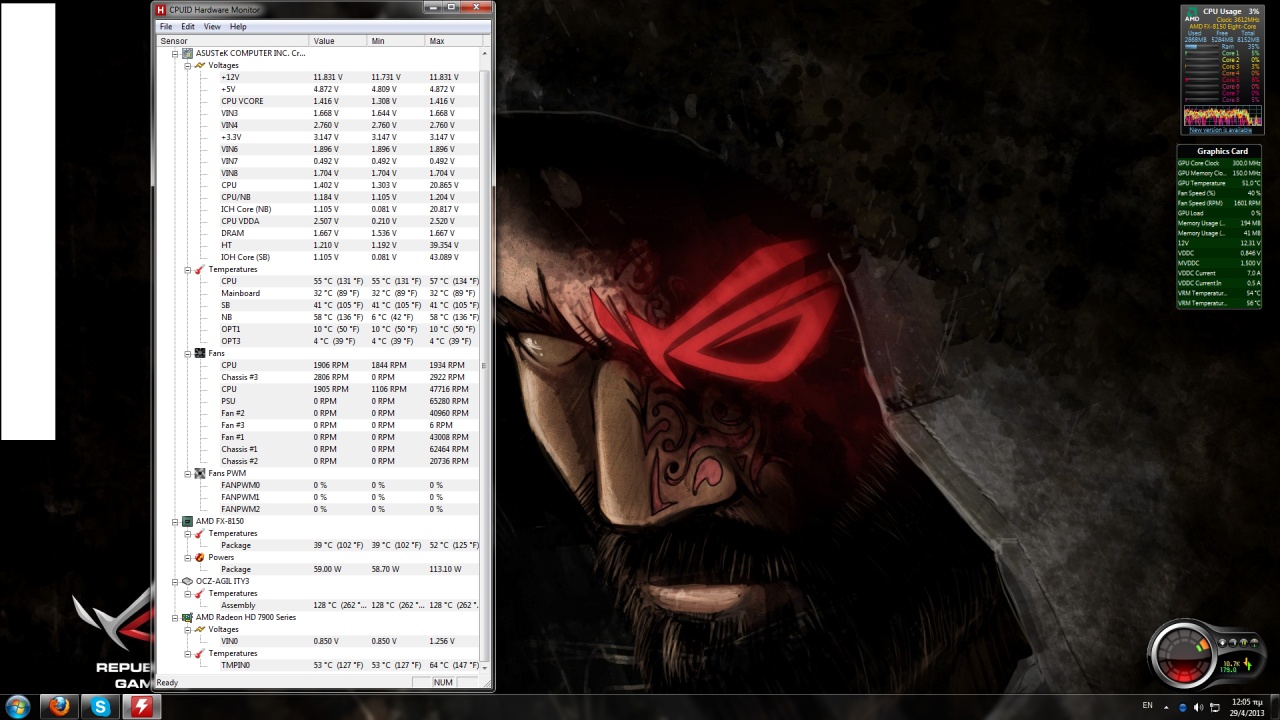Click the scrollbar up arrow in HWMonitor

[x=485, y=52]
